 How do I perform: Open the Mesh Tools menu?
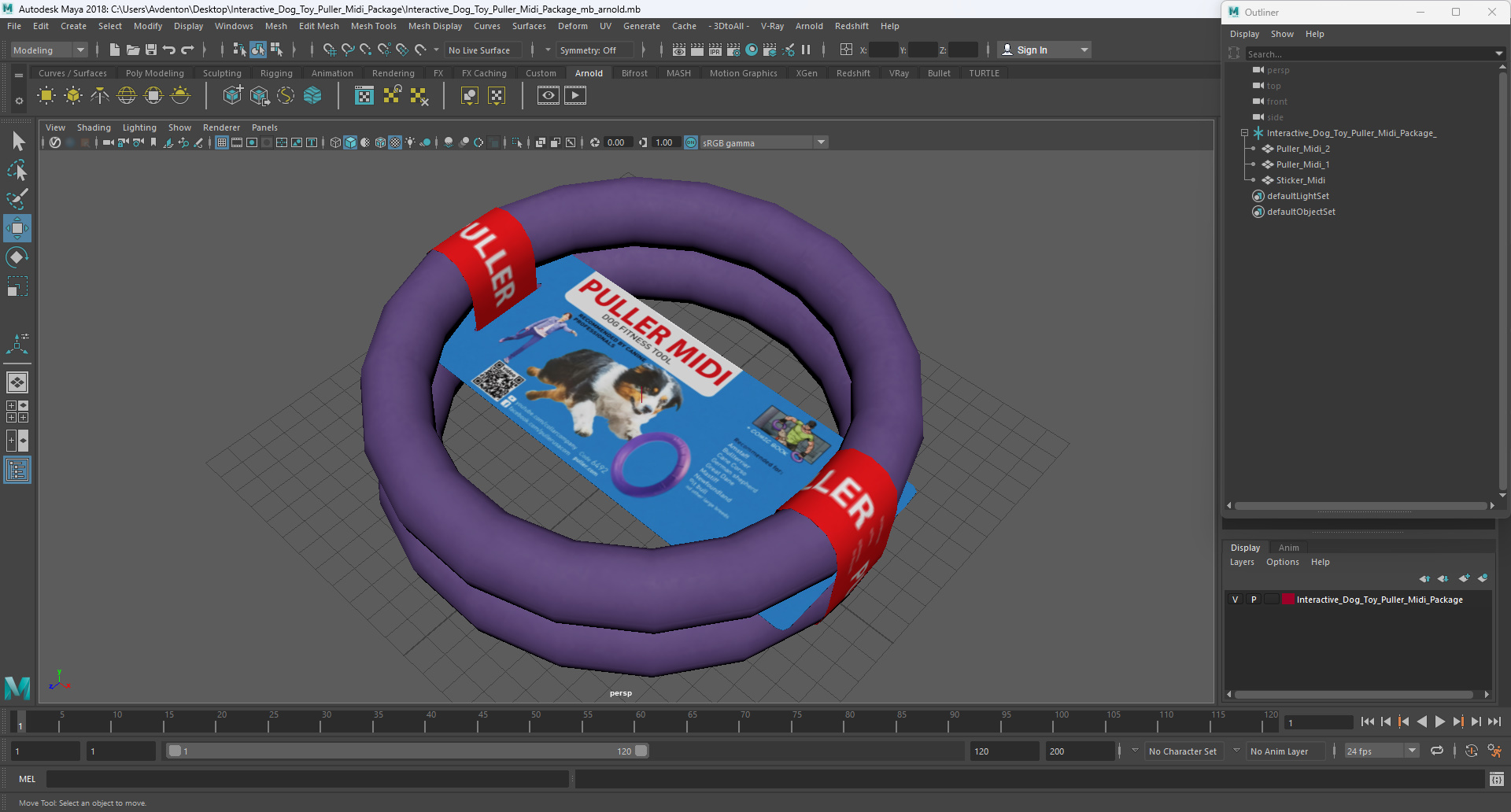tap(374, 26)
